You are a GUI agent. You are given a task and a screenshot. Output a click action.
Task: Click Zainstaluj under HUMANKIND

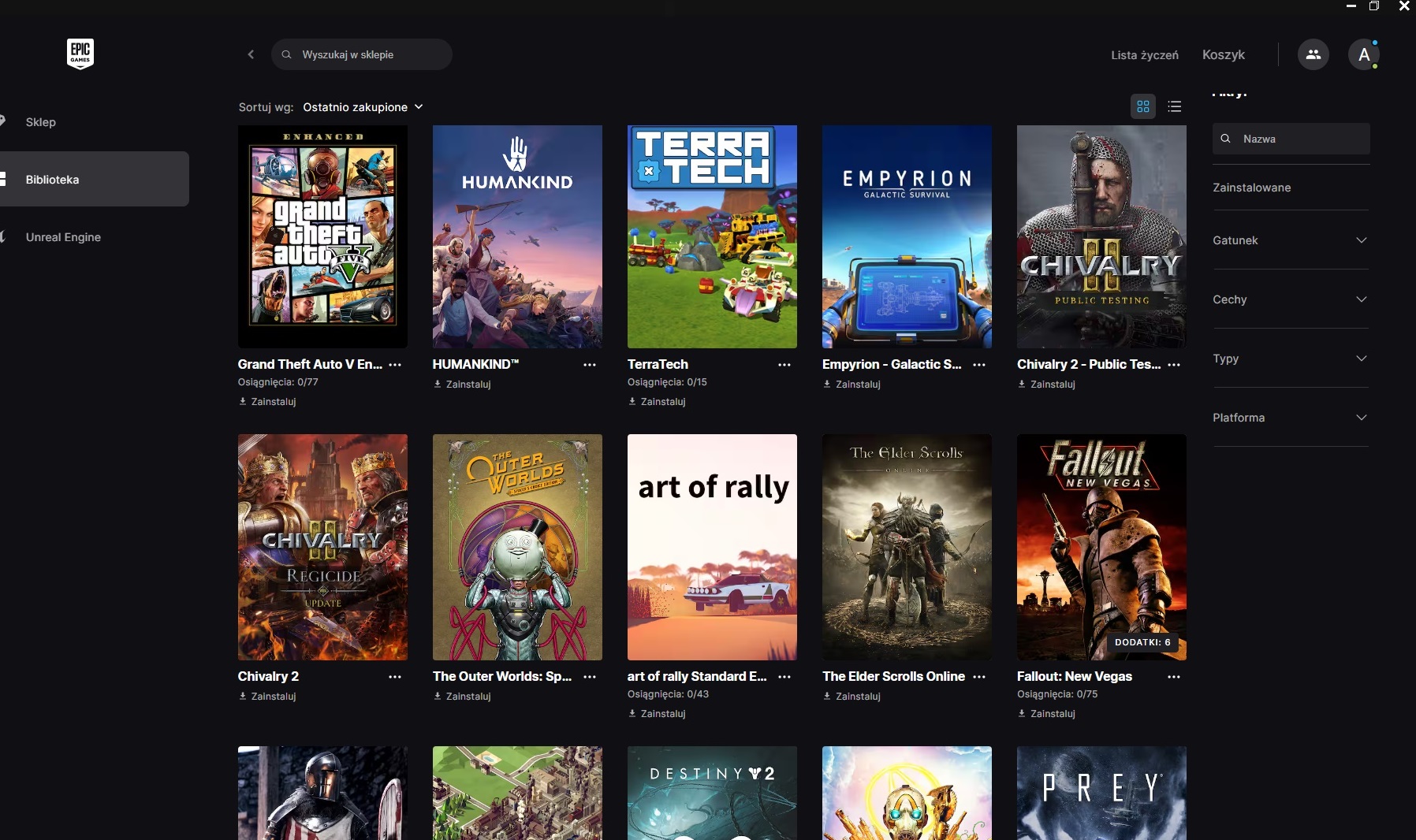coord(463,385)
